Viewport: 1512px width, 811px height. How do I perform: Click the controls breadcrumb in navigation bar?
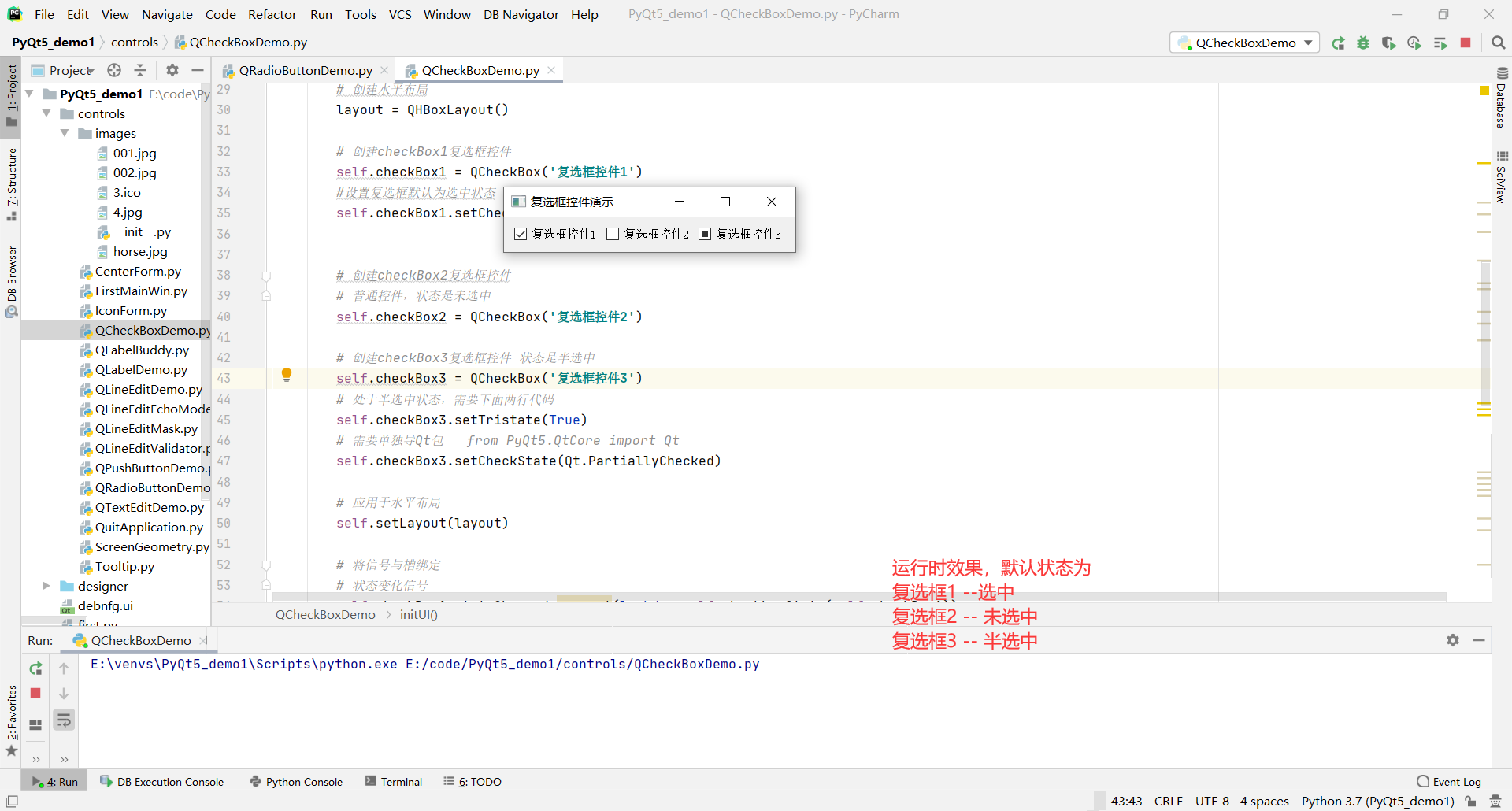(135, 42)
